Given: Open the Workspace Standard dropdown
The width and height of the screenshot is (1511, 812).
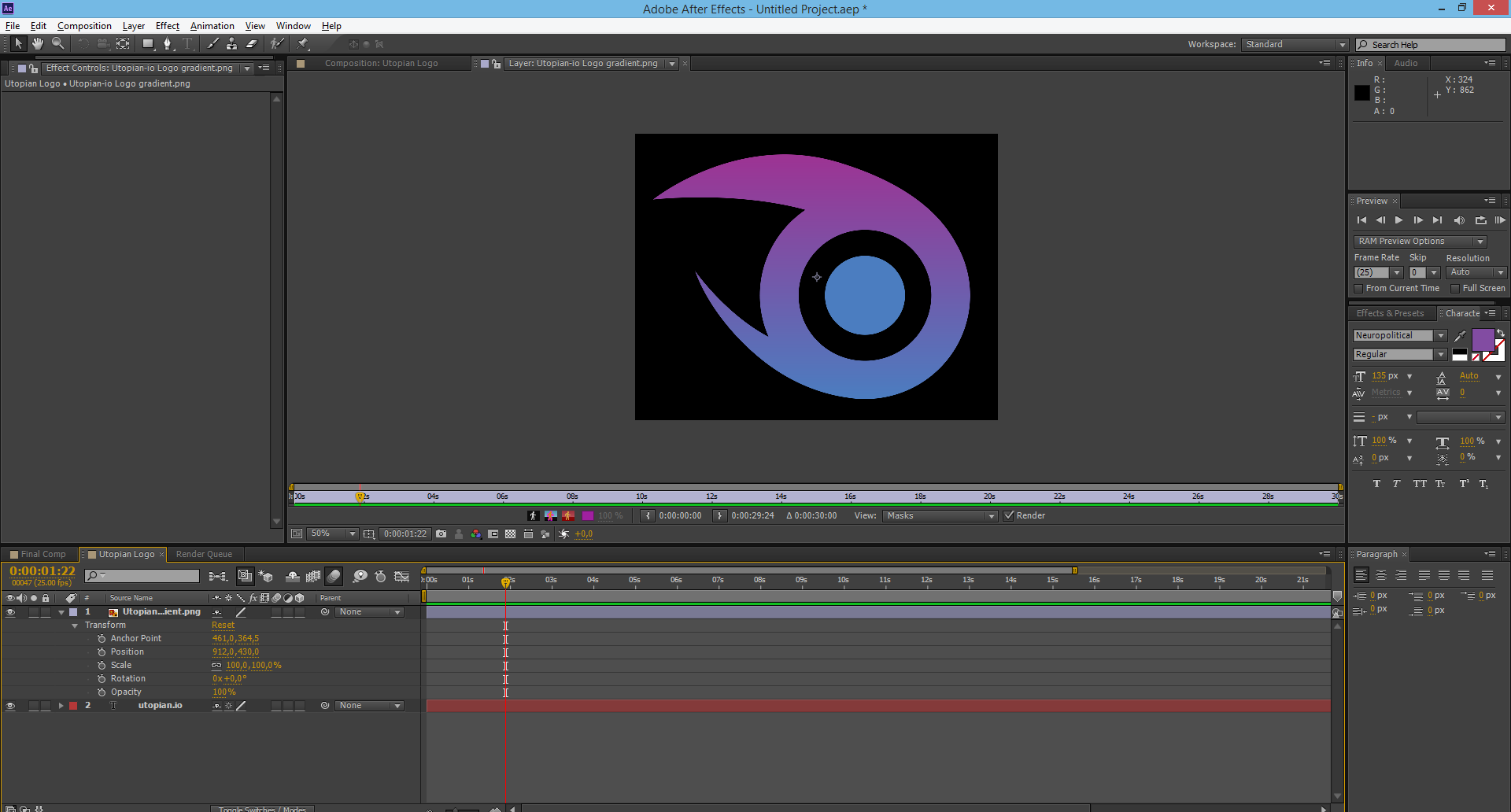Looking at the screenshot, I should [x=1295, y=45].
